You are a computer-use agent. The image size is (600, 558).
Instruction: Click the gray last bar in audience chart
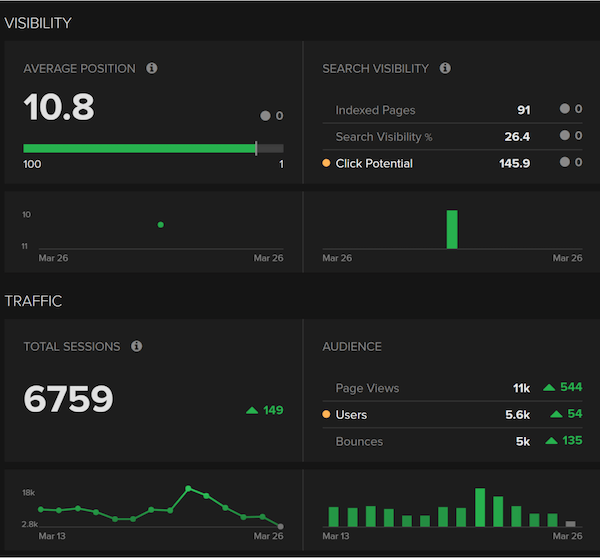[571, 524]
